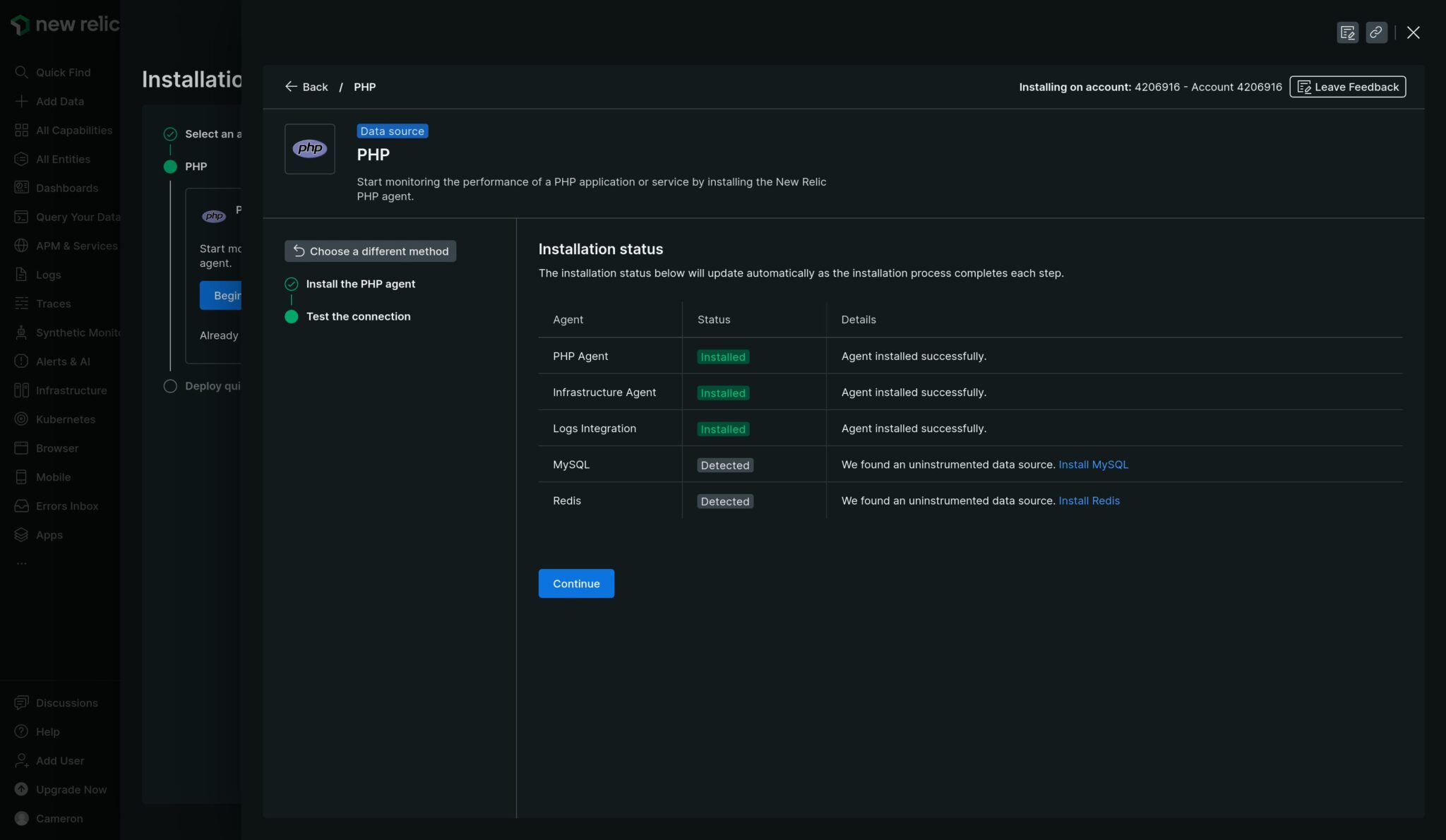Click the New Relic logo
The width and height of the screenshot is (1446, 840).
tap(62, 24)
